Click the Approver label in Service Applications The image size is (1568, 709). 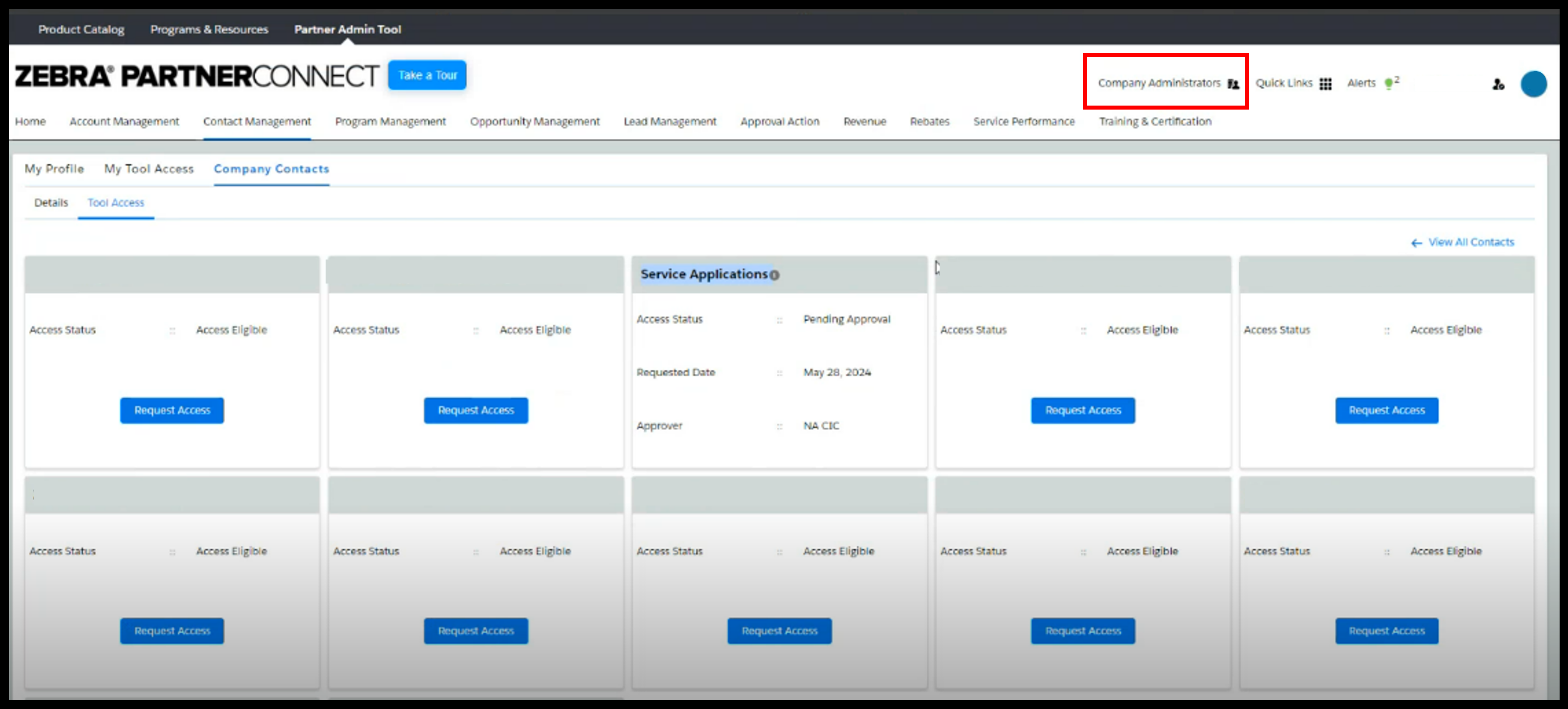coord(659,425)
